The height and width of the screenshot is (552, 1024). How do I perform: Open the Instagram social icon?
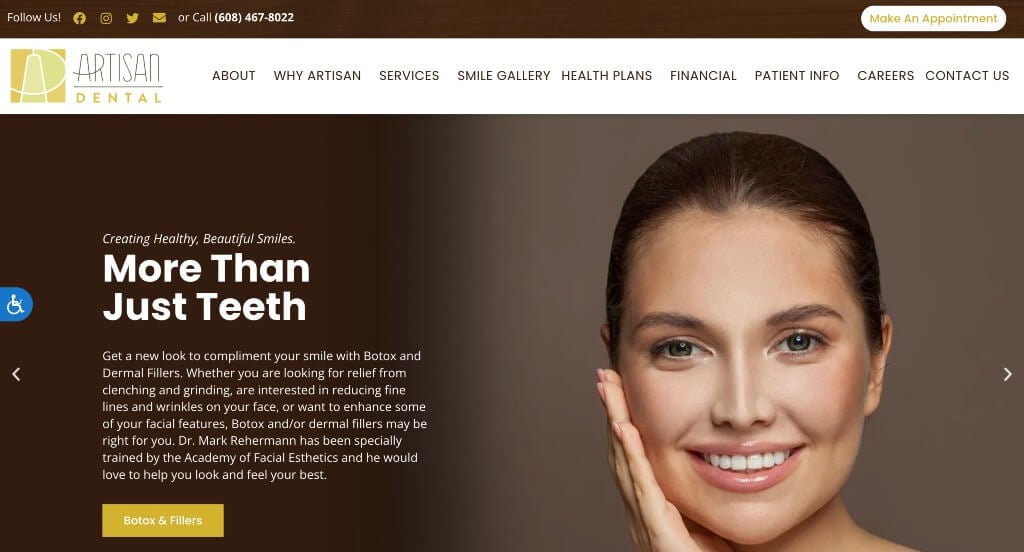106,18
